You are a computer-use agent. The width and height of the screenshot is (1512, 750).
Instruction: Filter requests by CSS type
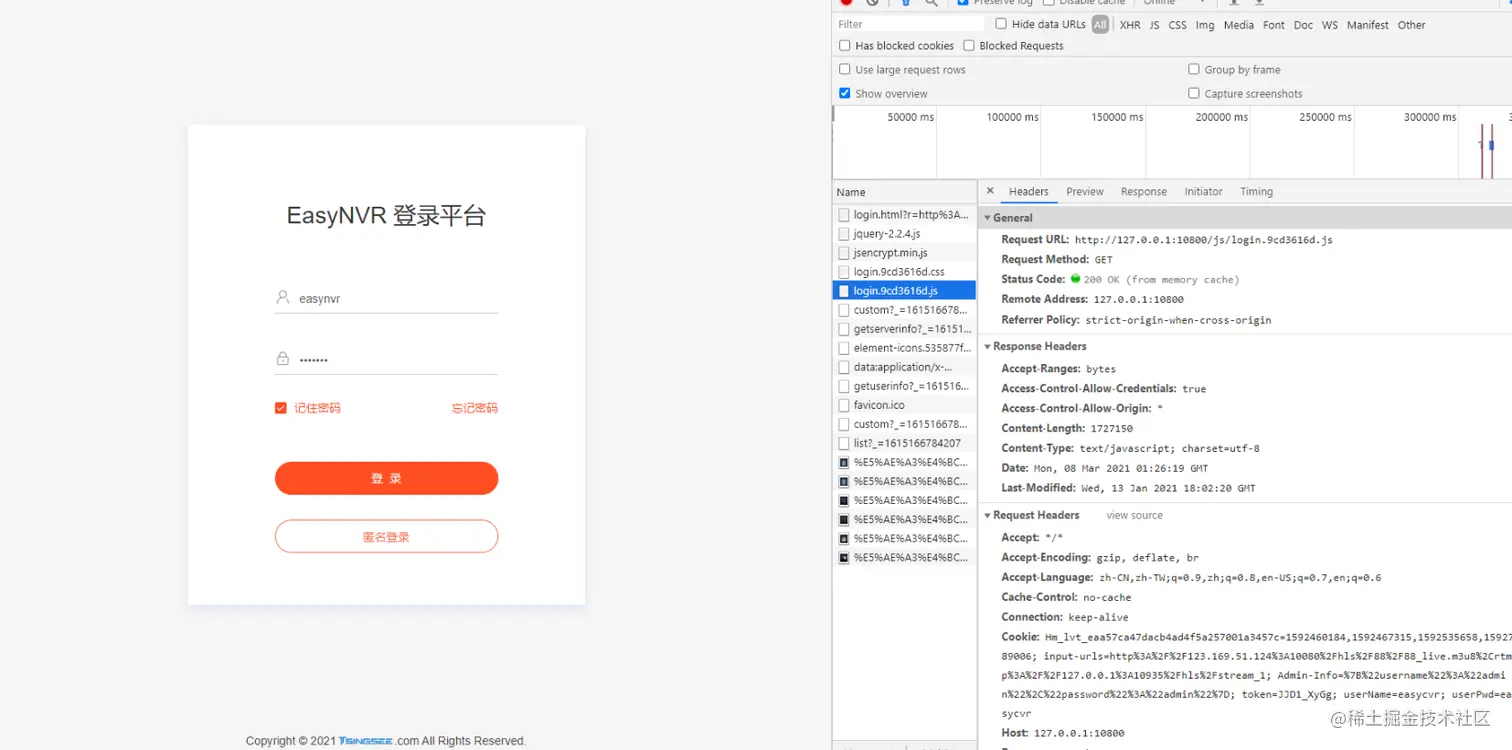pos(1177,25)
